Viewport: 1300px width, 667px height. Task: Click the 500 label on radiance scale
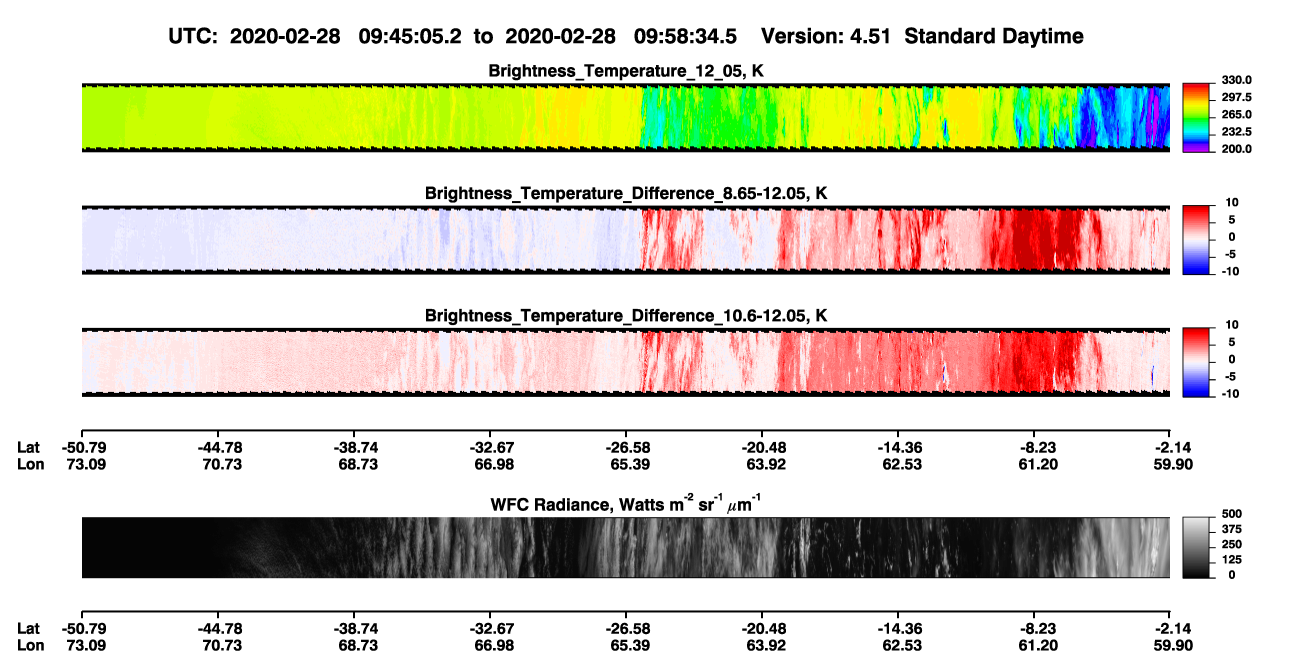(x=1230, y=513)
